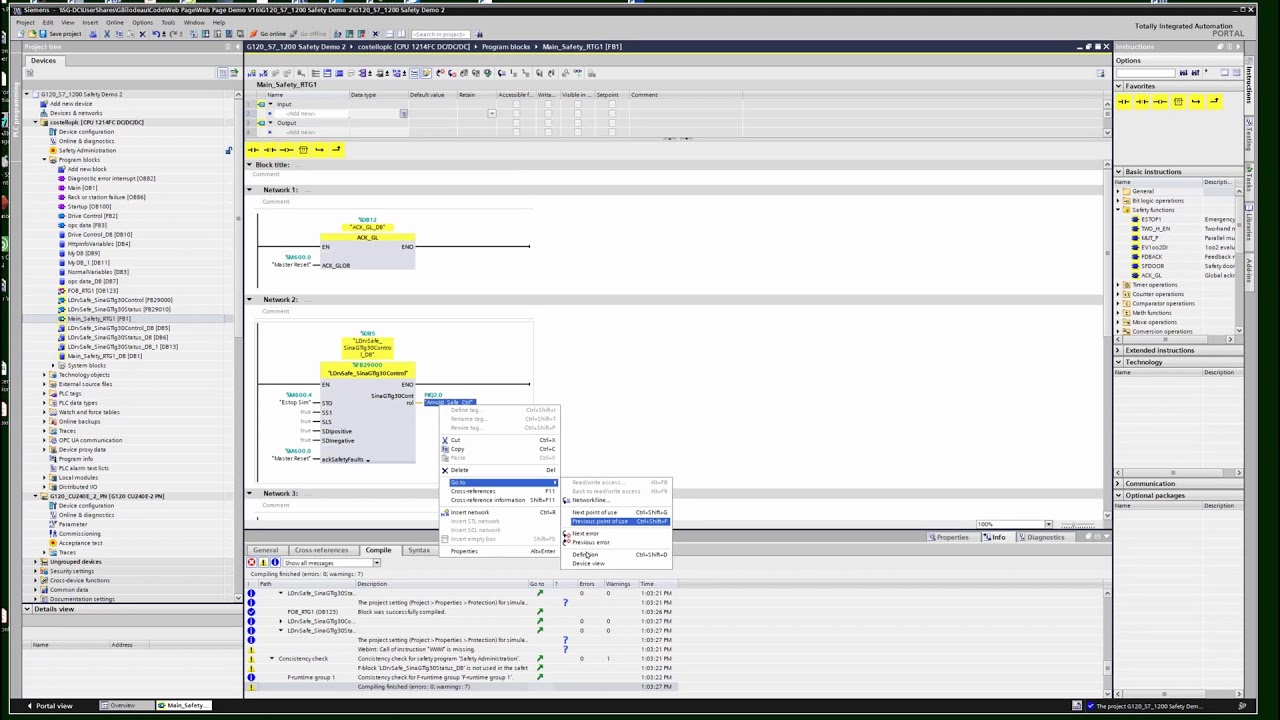
Task: Open the Show all messages dropdown
Action: click(376, 563)
